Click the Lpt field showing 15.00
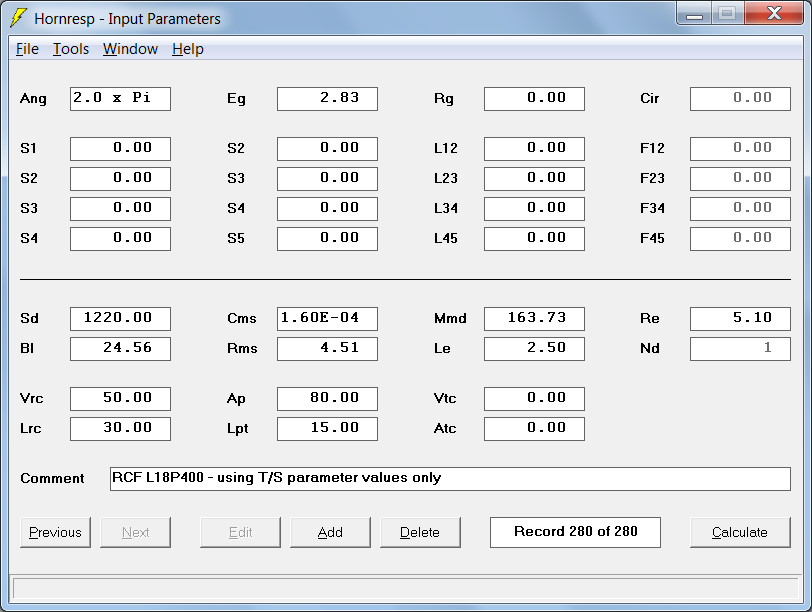This screenshot has height=612, width=812. 327,429
